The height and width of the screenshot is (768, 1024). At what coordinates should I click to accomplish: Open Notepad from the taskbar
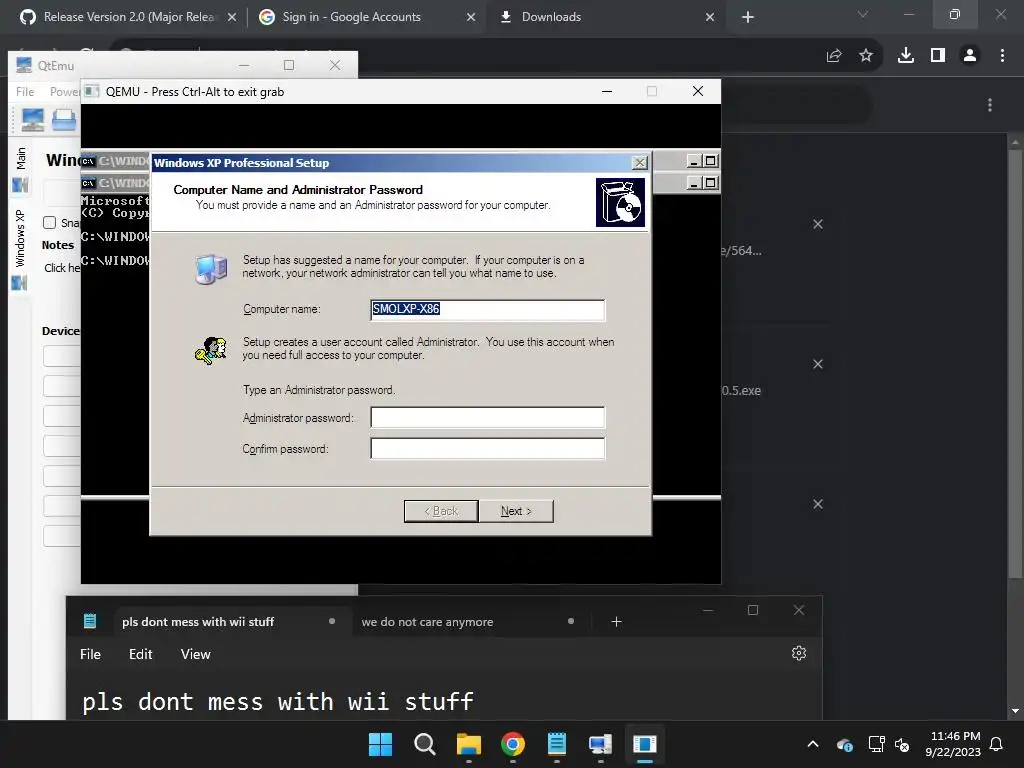556,744
